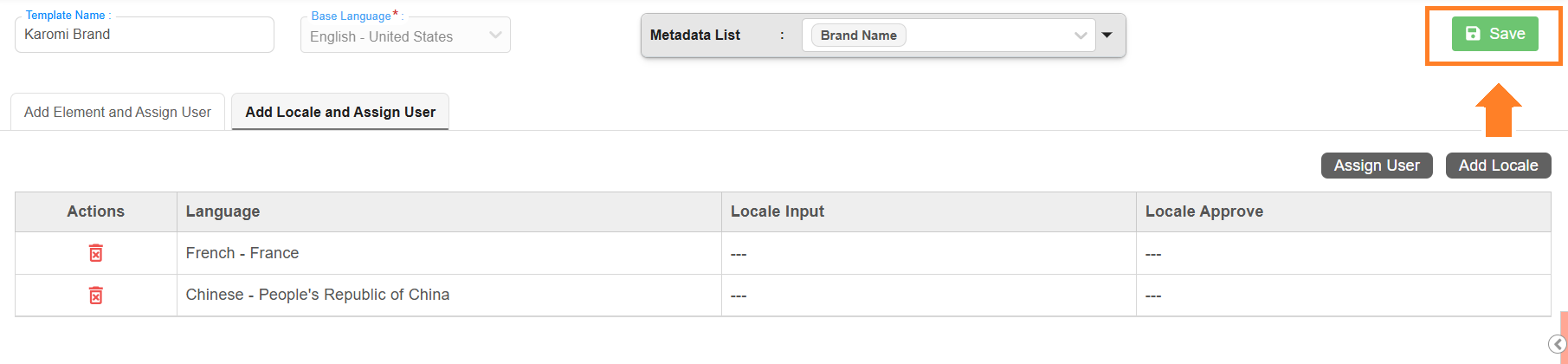Screen dimensions: 1568x364
Task: Select the Chinese - People's Republic of China cell
Action: (x=317, y=295)
